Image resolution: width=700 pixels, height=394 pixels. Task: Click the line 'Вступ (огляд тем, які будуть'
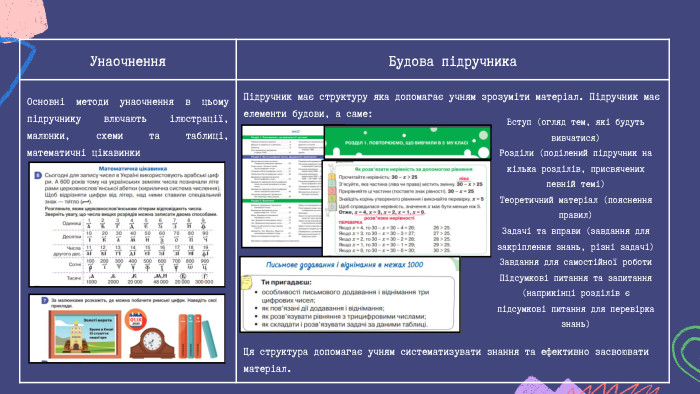pos(575,122)
